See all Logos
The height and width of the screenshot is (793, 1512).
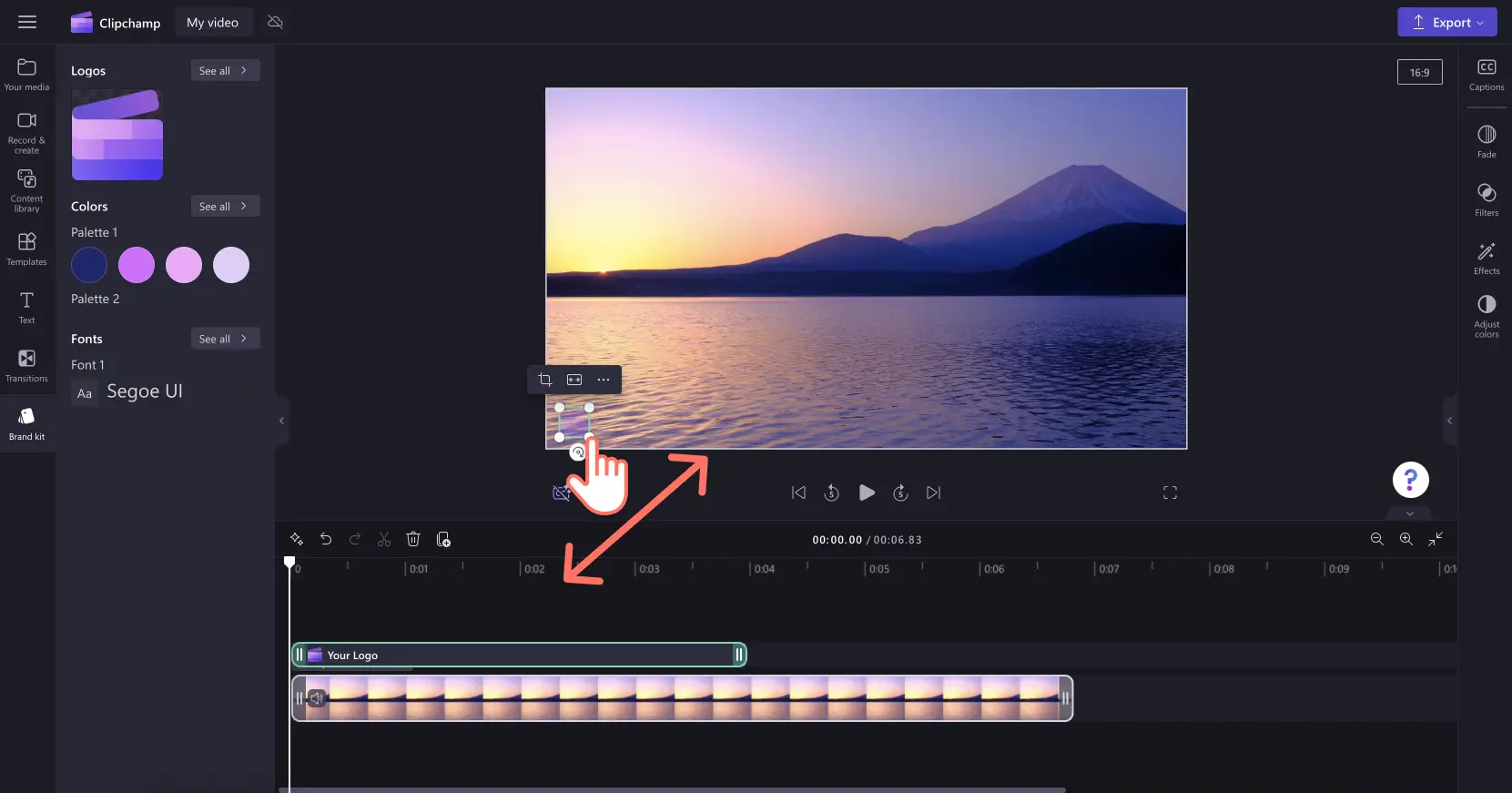(x=225, y=70)
